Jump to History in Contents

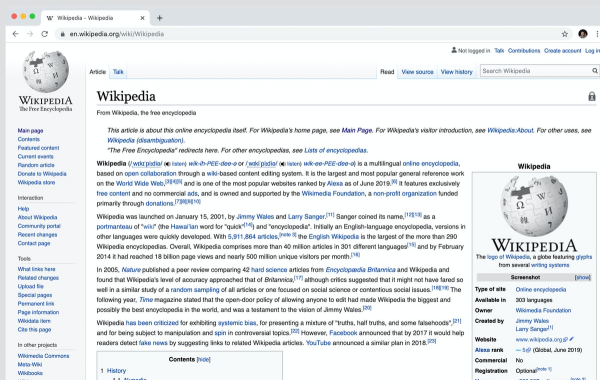116,370
